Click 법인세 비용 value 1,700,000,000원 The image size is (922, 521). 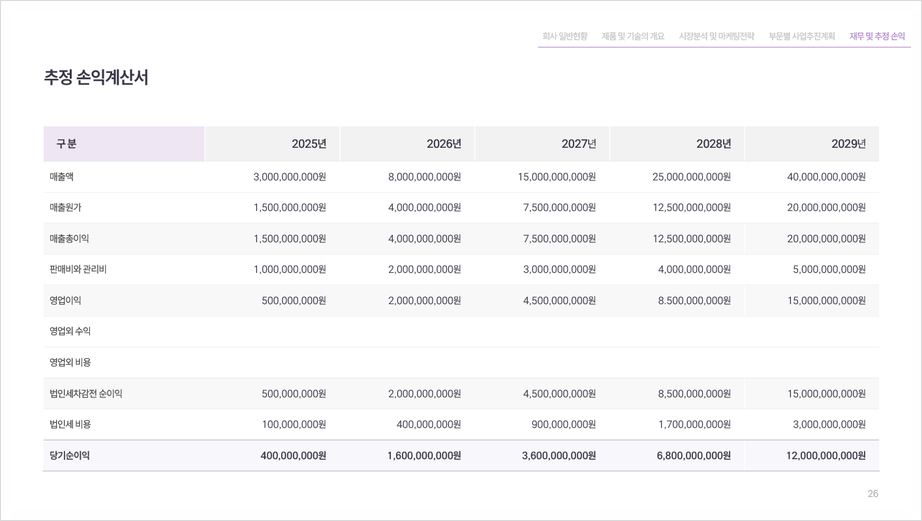[694, 424]
